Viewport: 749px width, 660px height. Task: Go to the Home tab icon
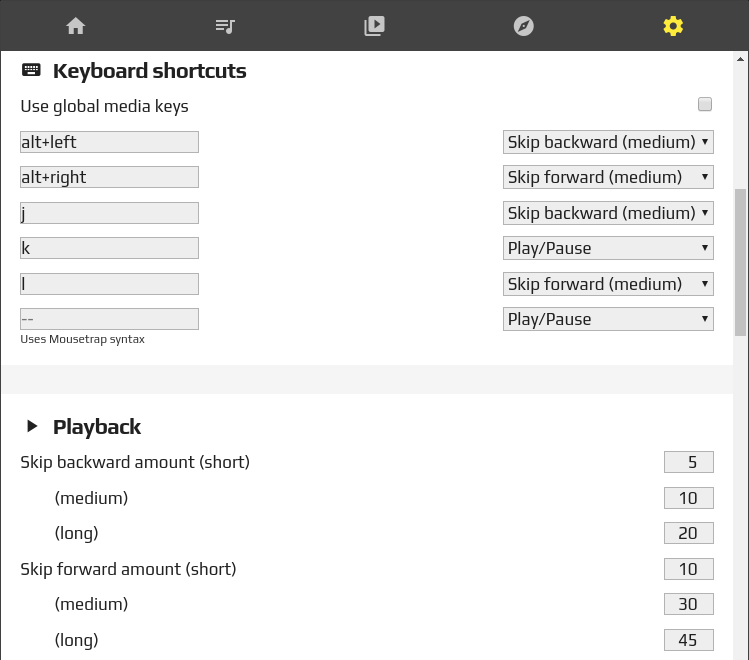(x=75, y=26)
